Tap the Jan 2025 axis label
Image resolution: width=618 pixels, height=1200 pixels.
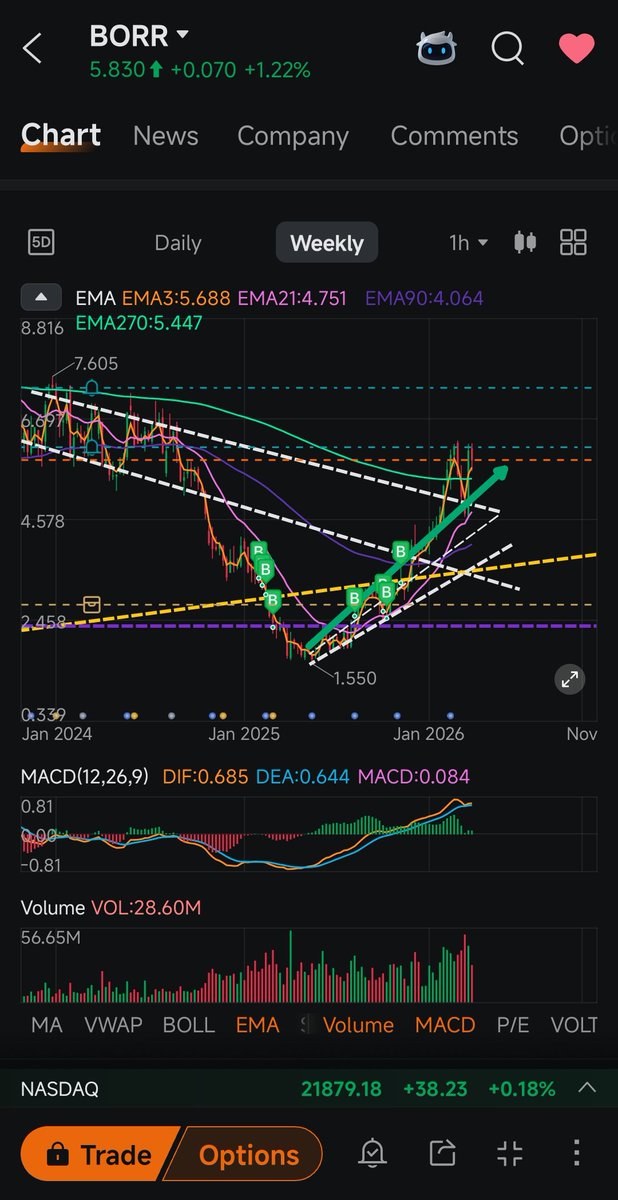pyautogui.click(x=246, y=734)
